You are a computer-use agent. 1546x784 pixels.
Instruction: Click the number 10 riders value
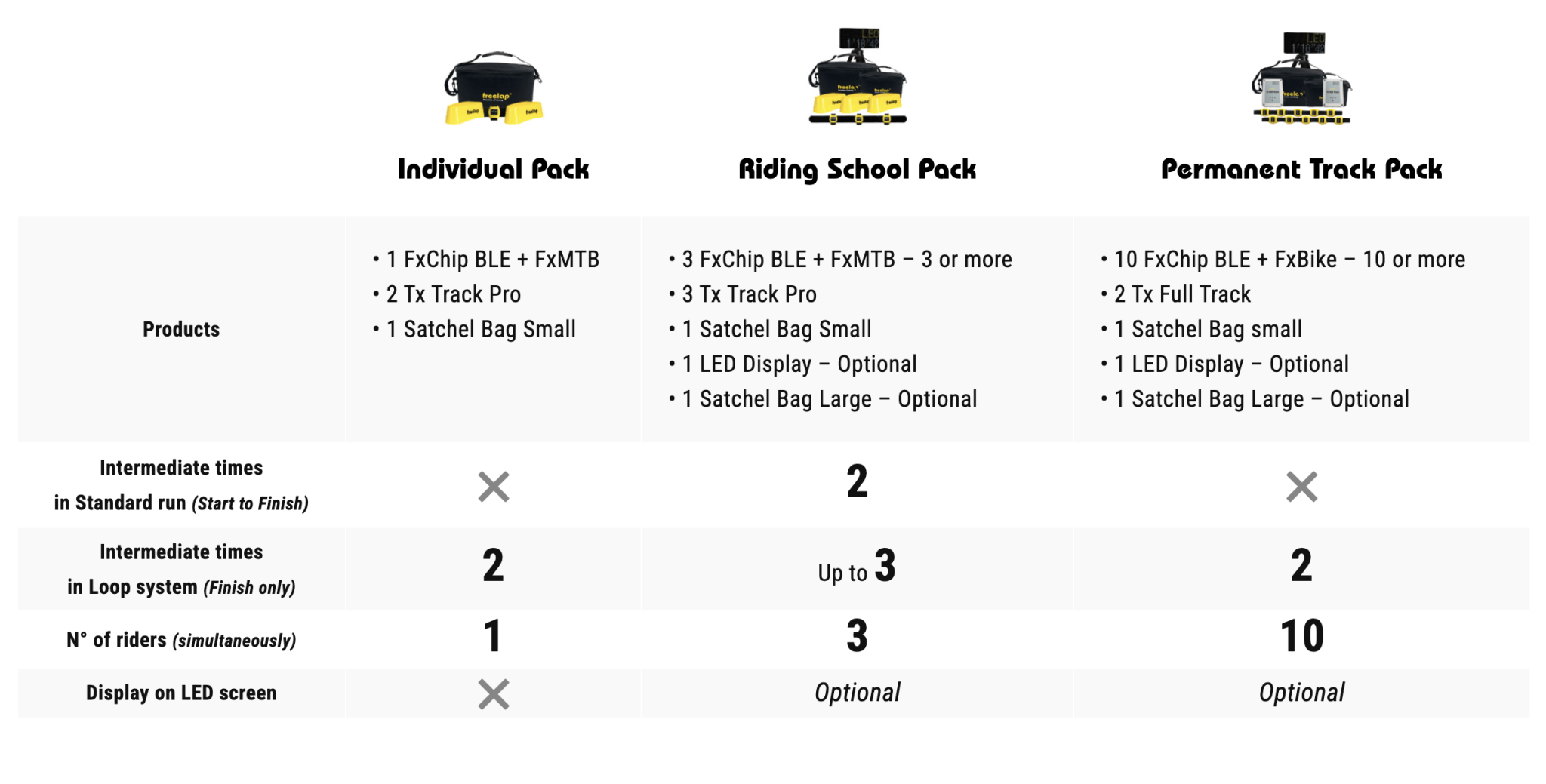[x=1301, y=636]
